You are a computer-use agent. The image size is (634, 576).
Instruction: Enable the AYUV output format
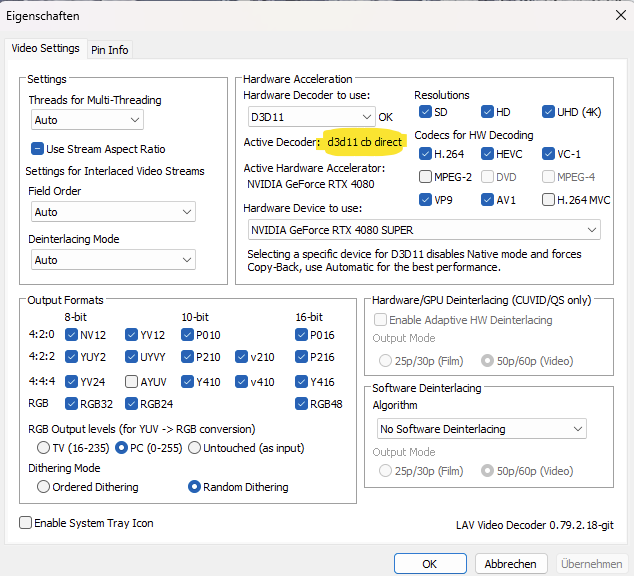pyautogui.click(x=131, y=382)
